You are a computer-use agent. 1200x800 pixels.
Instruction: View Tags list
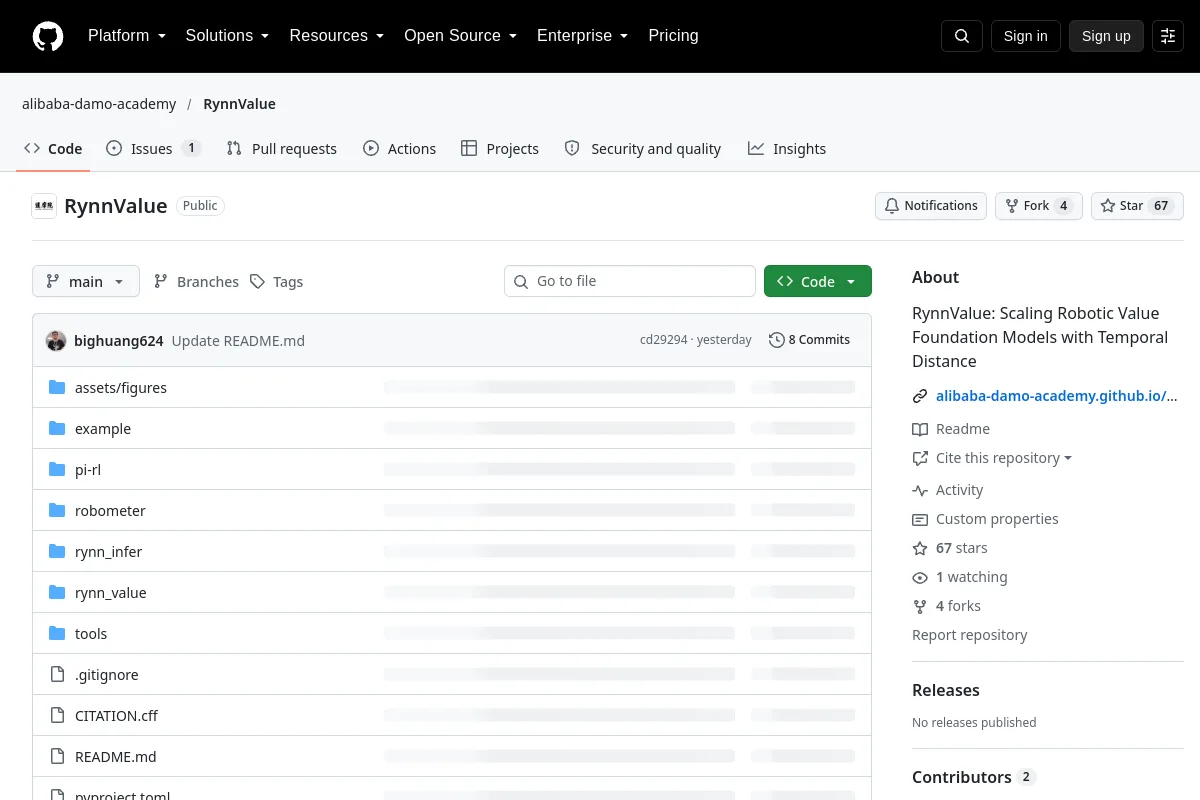pyautogui.click(x=277, y=282)
